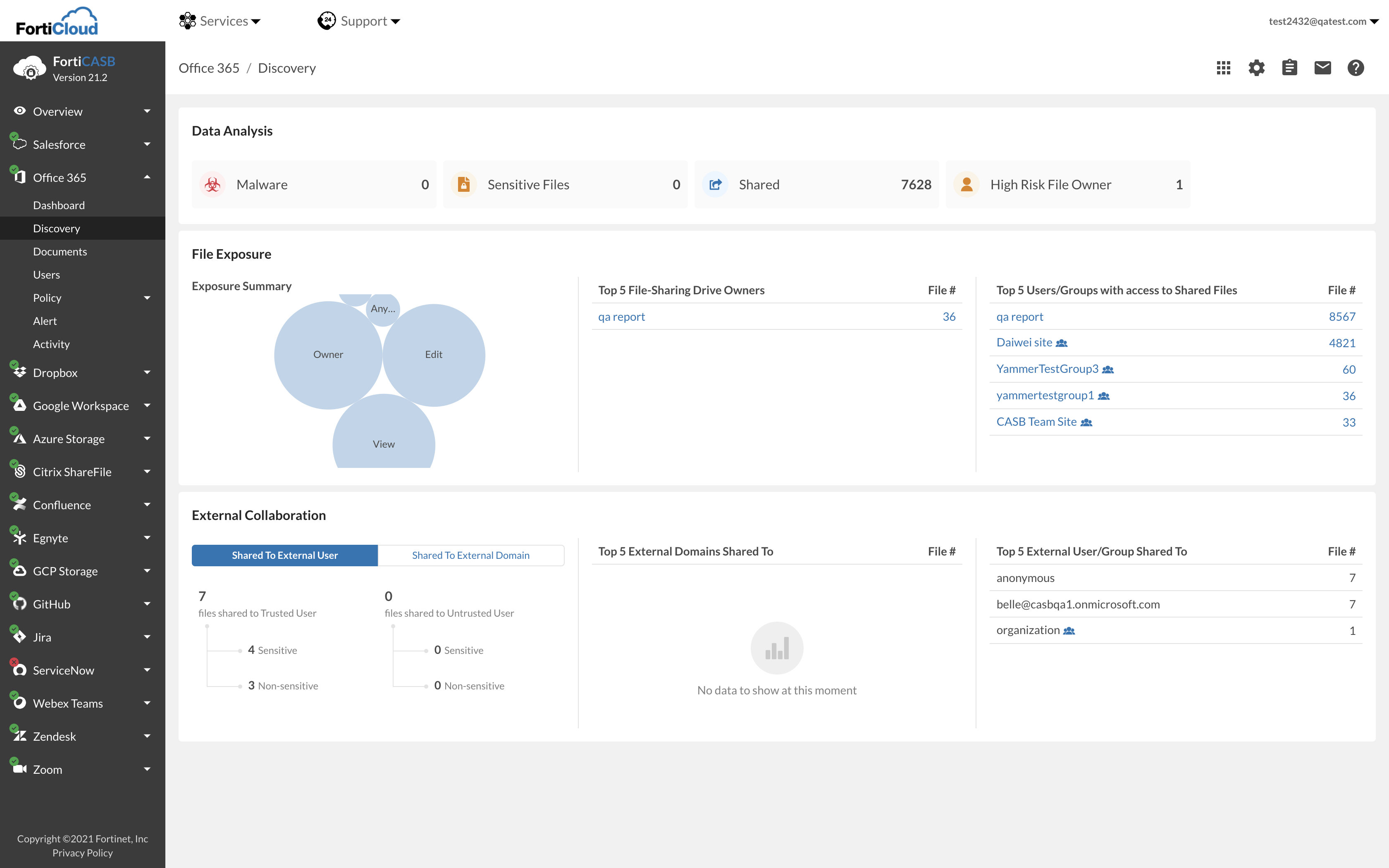This screenshot has width=1389, height=868.
Task: Collapse the Office 365 sidebar section
Action: (147, 177)
